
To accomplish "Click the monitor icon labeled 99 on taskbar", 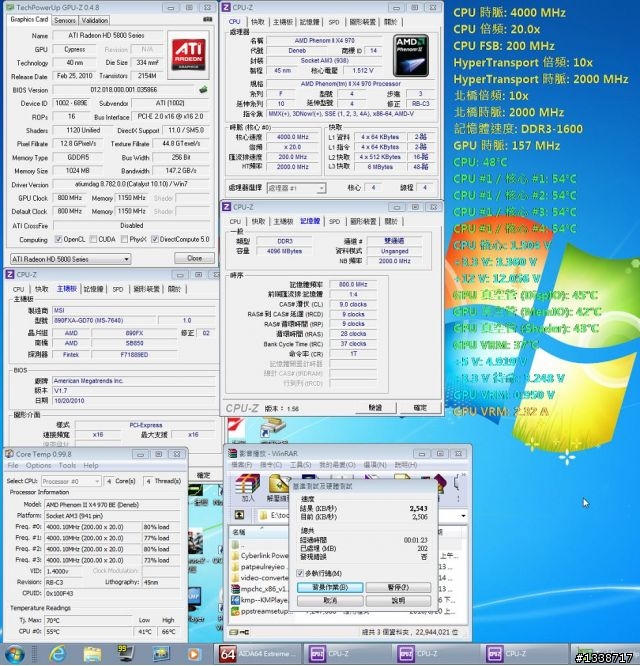I will coord(126,654).
